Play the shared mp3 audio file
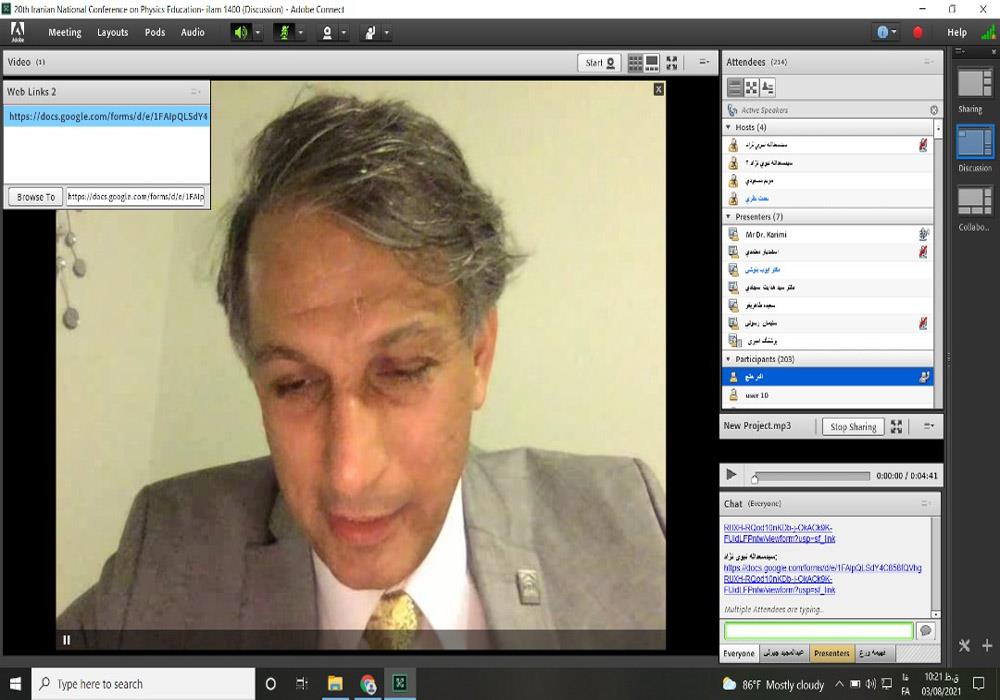This screenshot has height=700, width=1000. click(x=731, y=475)
